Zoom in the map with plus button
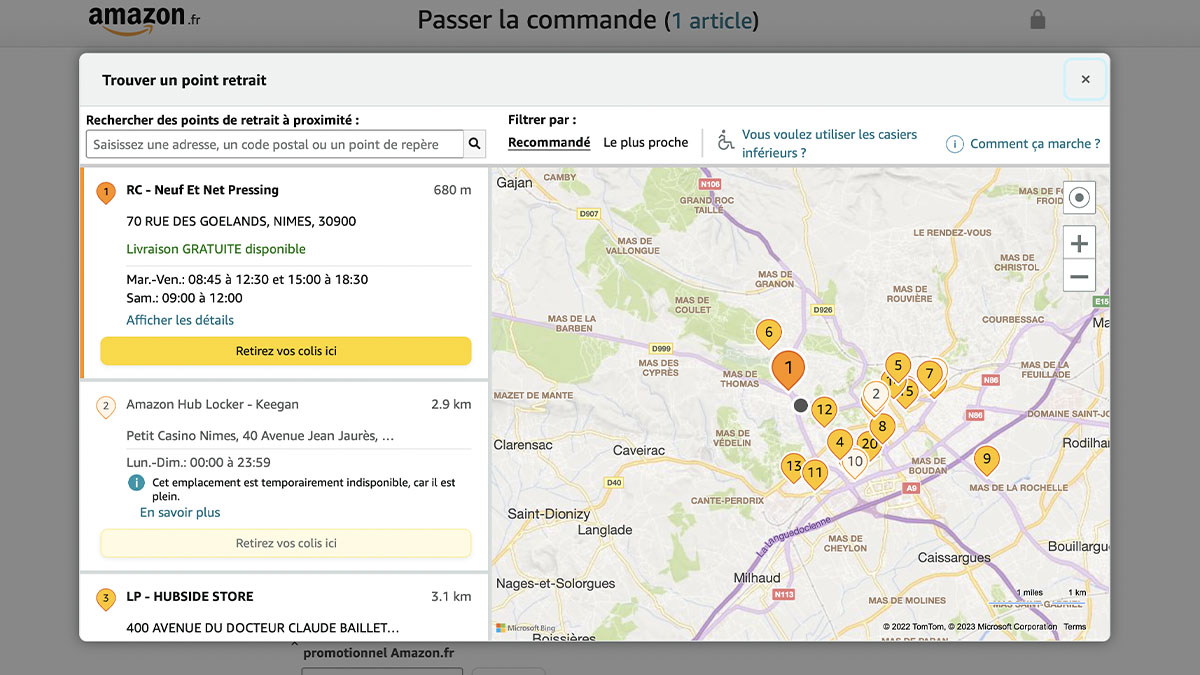Screen dimensions: 1200x675 click(x=1079, y=243)
